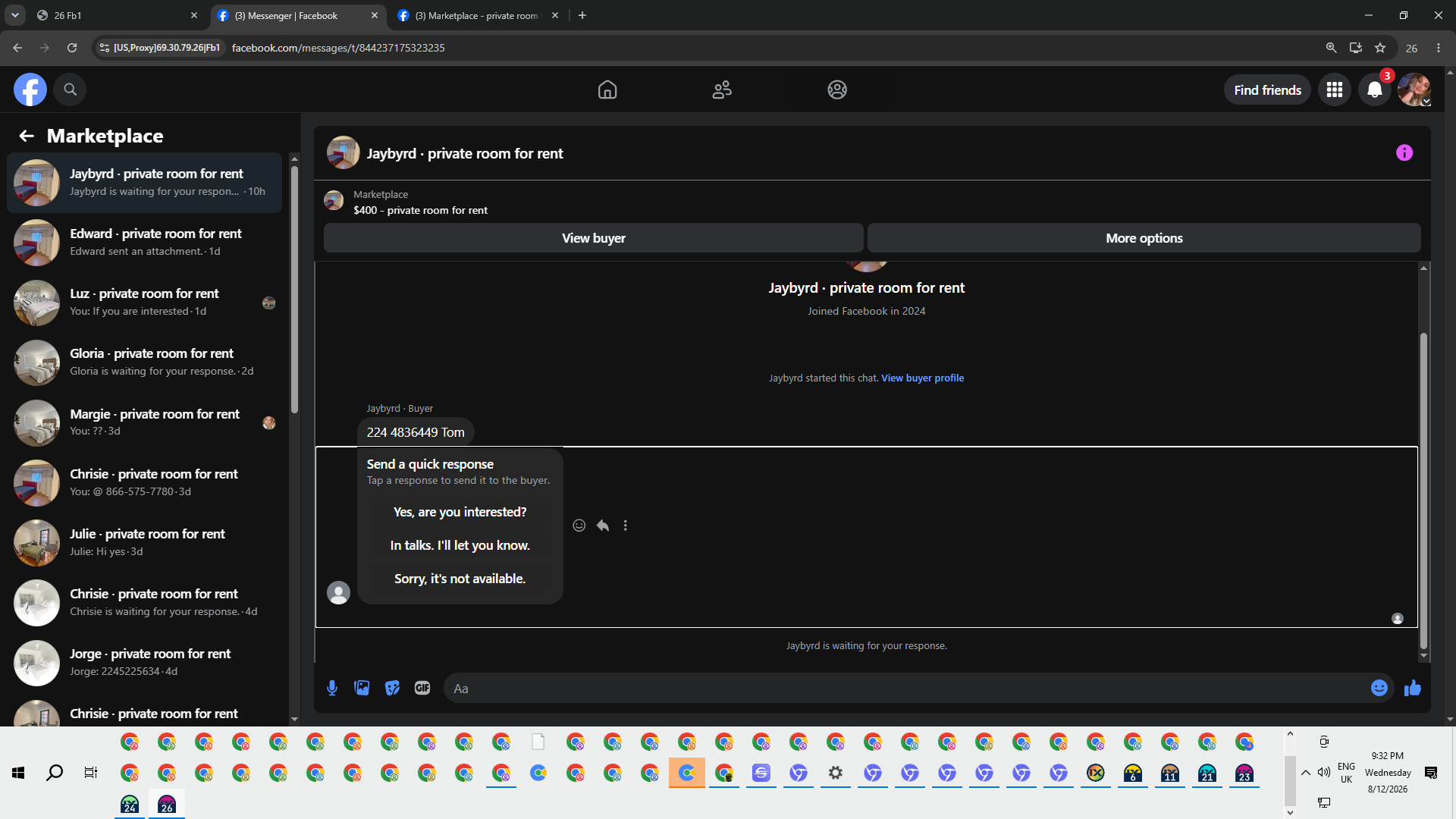This screenshot has width=1456, height=819.
Task: Open the Chrome profile 26 menu
Action: pyautogui.click(x=1411, y=48)
